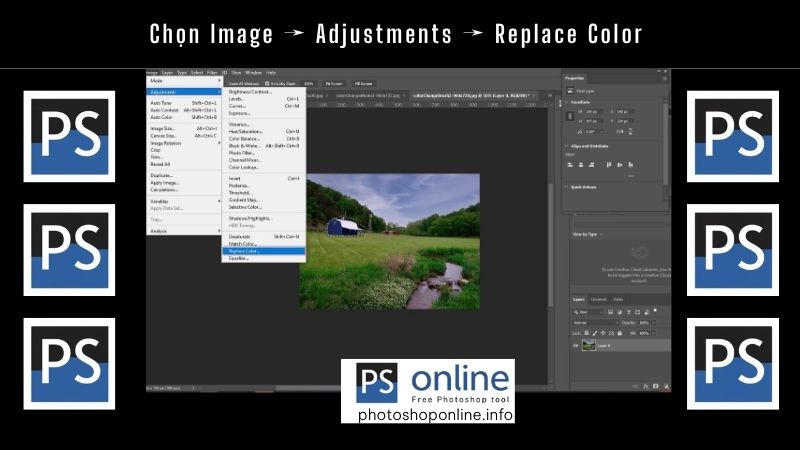Image resolution: width=800 pixels, height=450 pixels.
Task: Open the highlighted Adjustments submenu item
Action: click(x=184, y=92)
